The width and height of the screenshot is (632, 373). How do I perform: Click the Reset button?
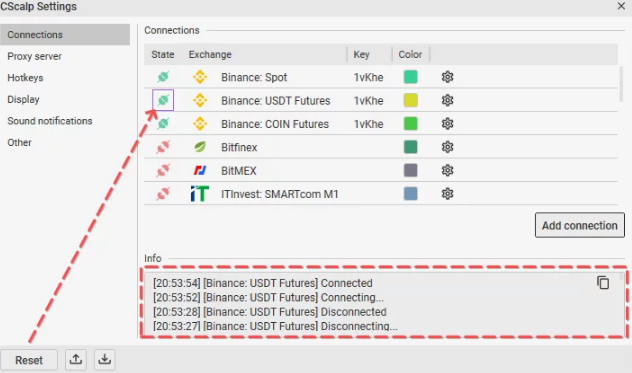[x=29, y=360]
